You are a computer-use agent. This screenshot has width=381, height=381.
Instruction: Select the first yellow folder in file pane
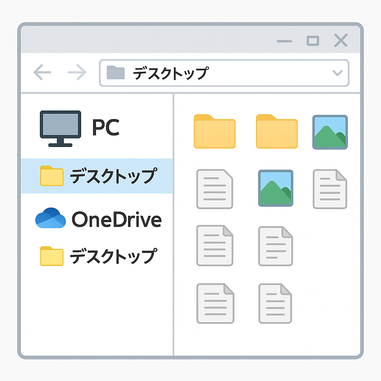point(215,131)
